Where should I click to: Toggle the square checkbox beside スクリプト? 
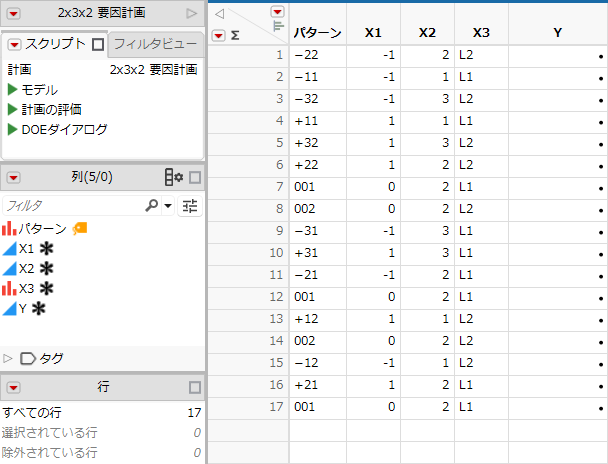coord(98,45)
